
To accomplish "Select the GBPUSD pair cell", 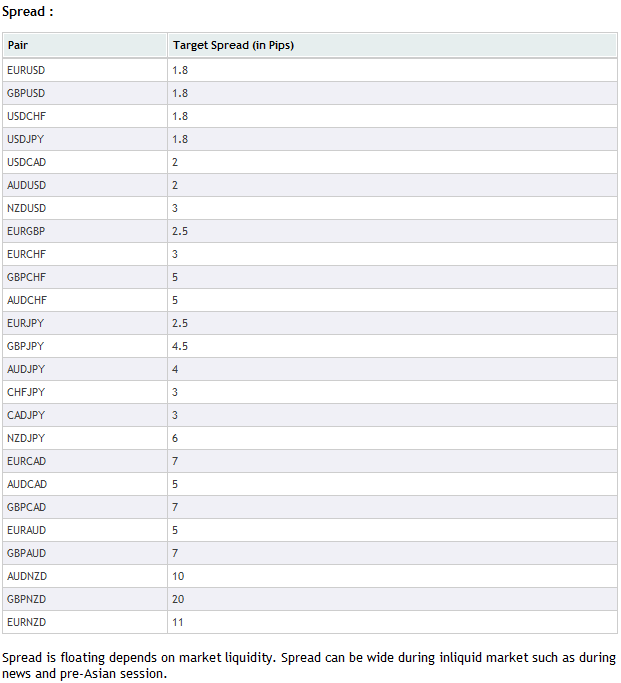I will coord(85,93).
